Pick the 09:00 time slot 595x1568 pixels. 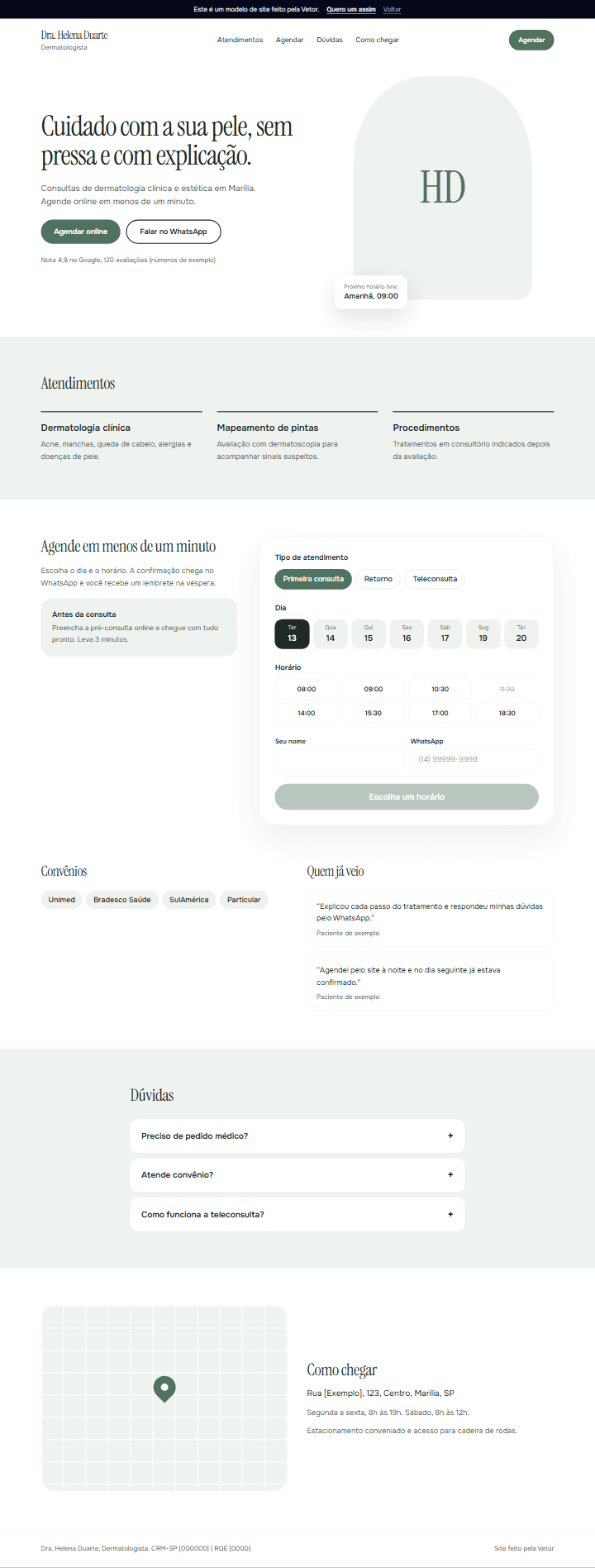(374, 689)
